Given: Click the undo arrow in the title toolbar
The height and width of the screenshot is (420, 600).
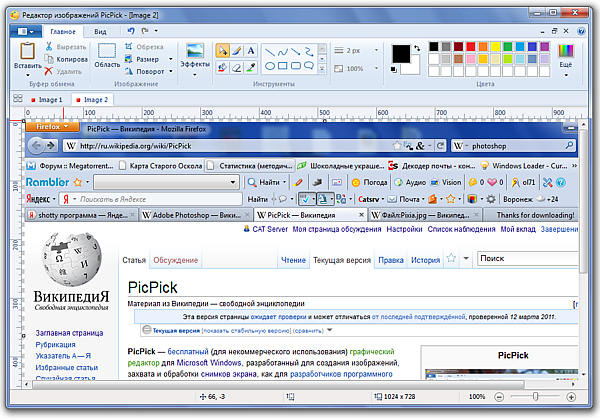Looking at the screenshot, I should 131,31.
